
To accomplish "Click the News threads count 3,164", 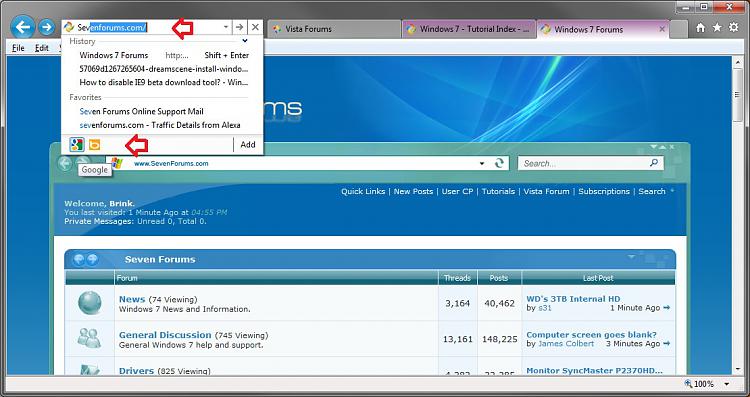I will pyautogui.click(x=457, y=303).
